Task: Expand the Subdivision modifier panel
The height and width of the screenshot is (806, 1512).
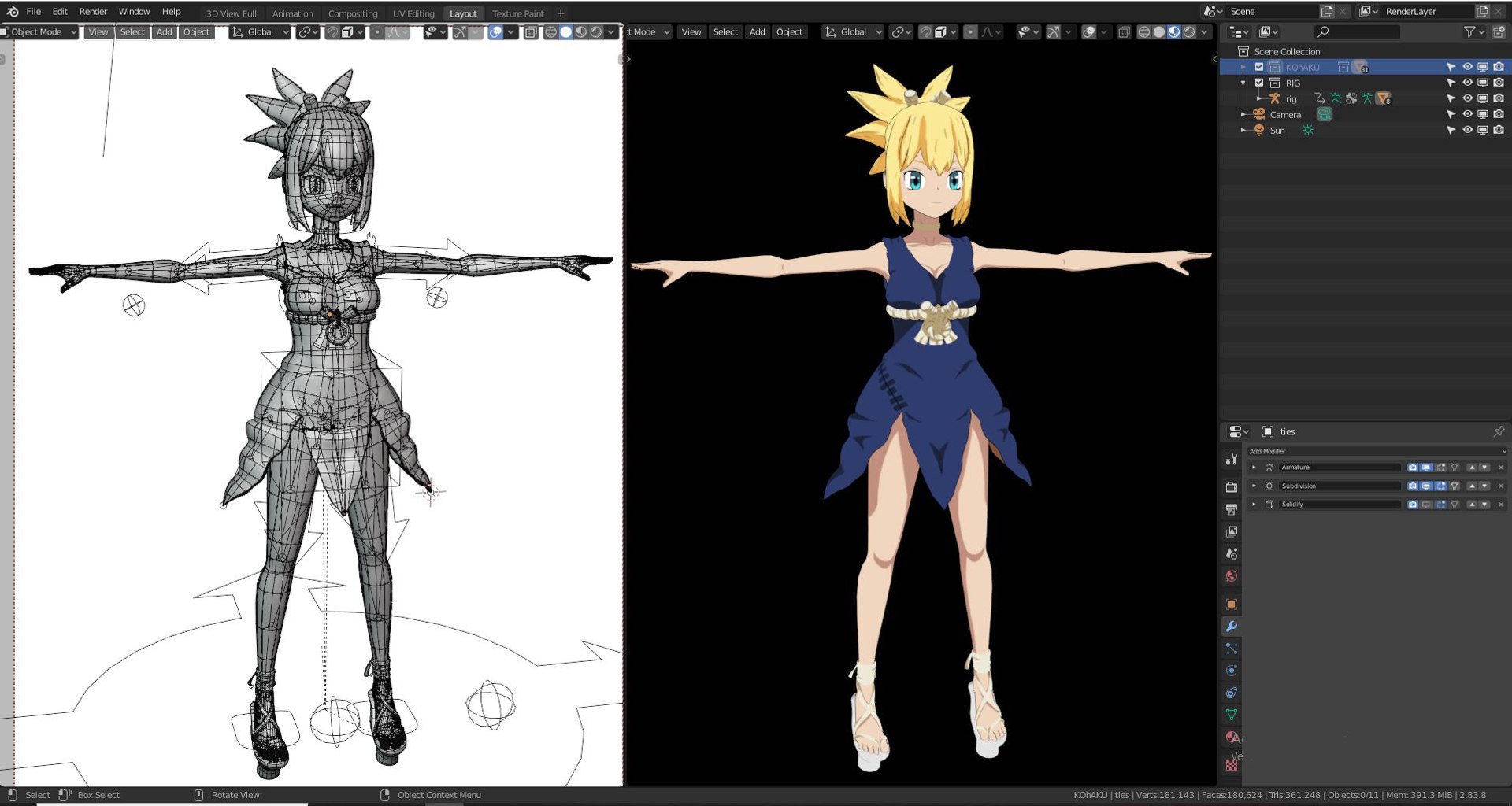Action: coord(1254,486)
